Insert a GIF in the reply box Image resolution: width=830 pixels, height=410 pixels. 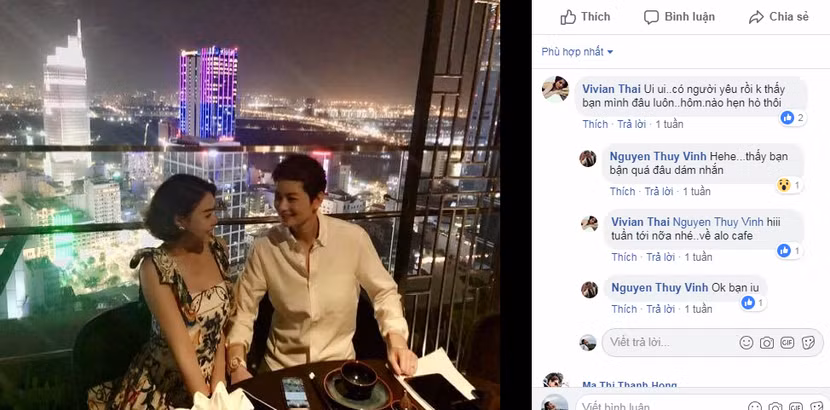pyautogui.click(x=787, y=343)
